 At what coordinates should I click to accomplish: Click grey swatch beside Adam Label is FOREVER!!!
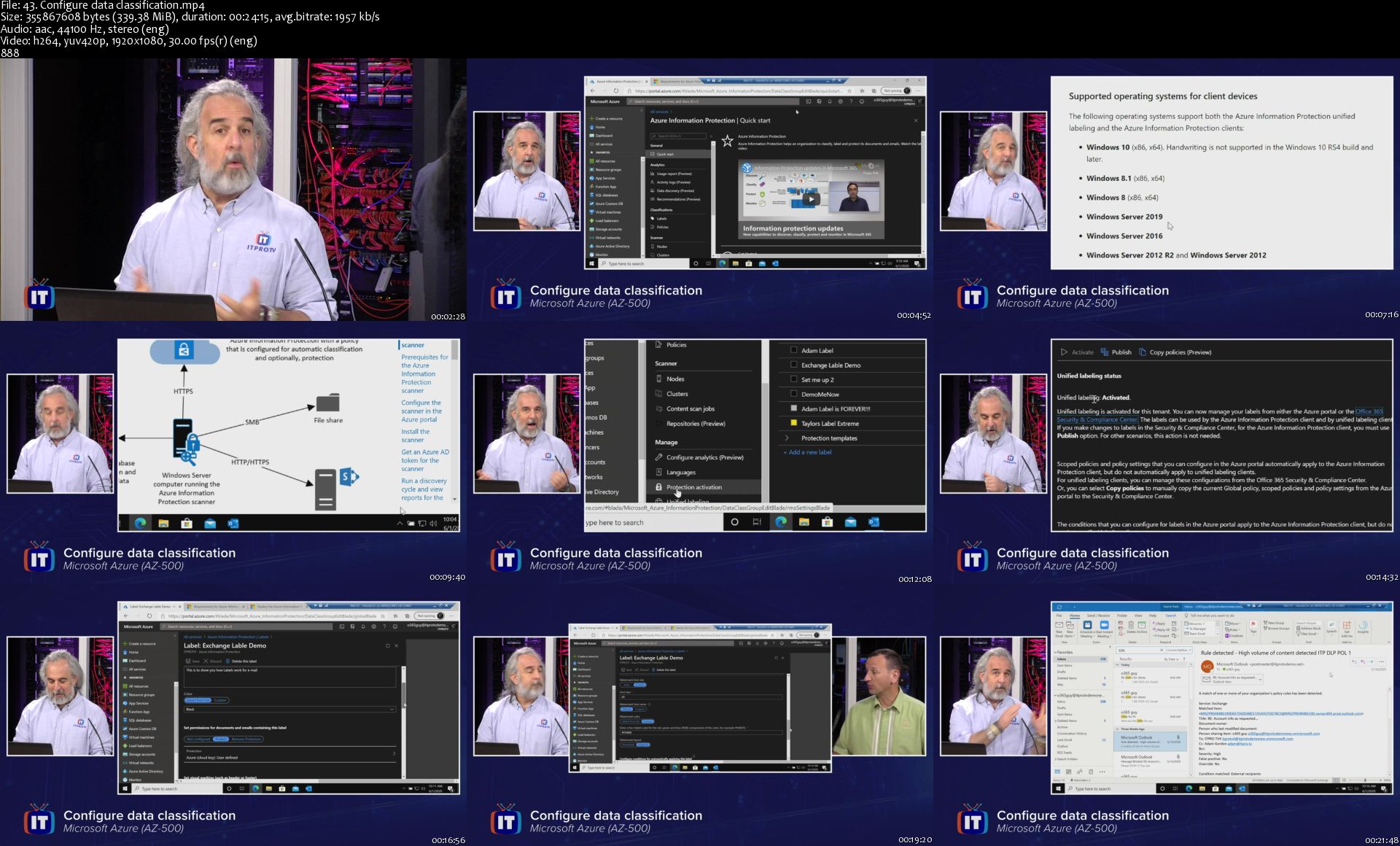coord(793,408)
